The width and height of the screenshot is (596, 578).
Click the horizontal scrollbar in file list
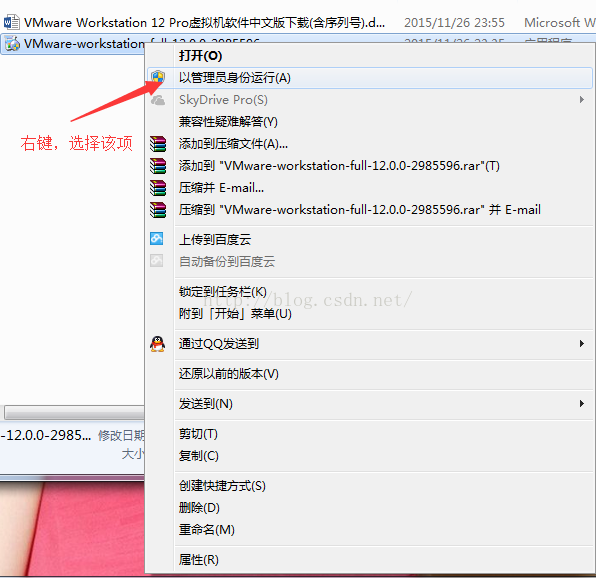74,412
